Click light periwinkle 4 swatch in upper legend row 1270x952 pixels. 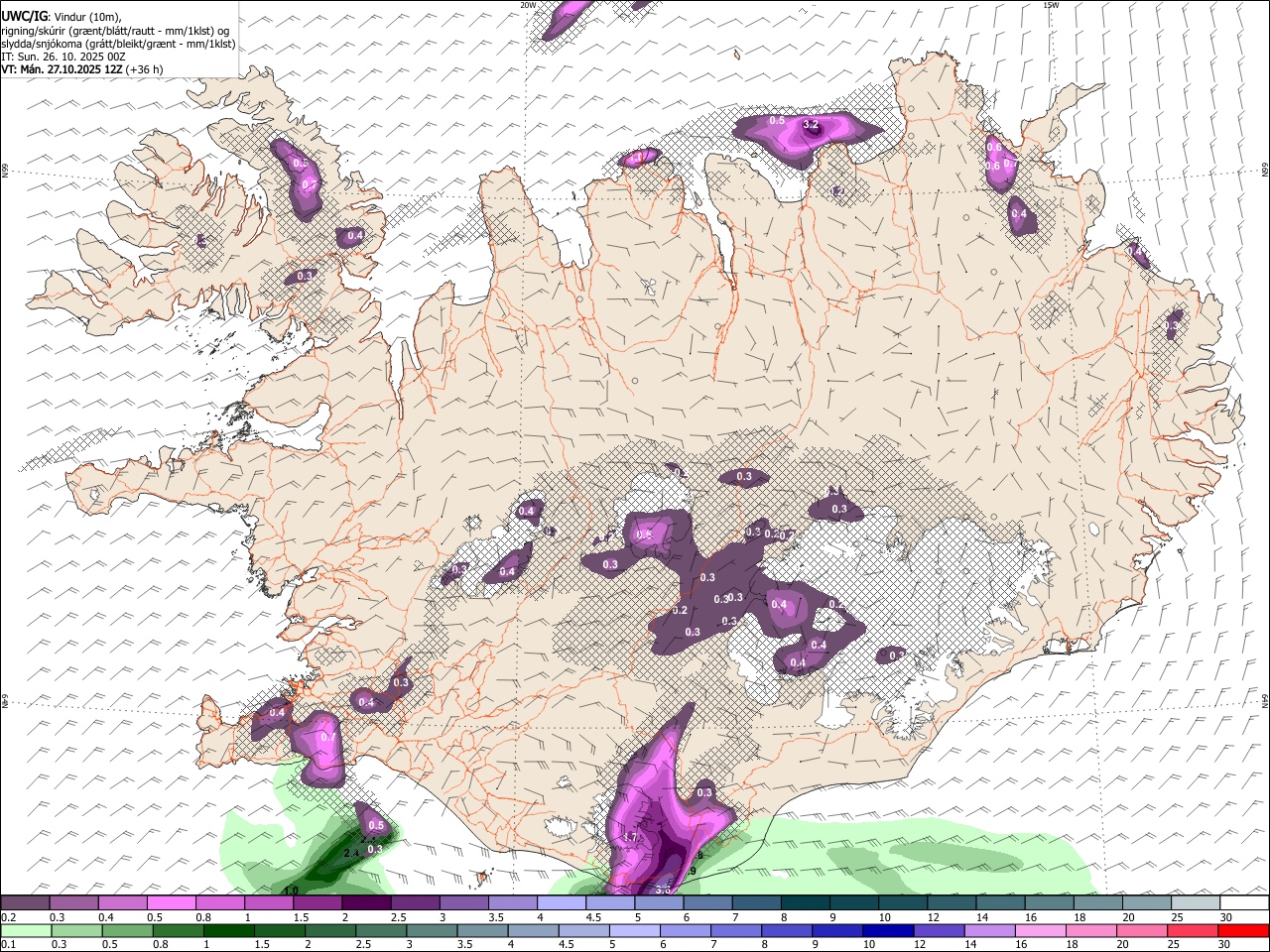562,902
